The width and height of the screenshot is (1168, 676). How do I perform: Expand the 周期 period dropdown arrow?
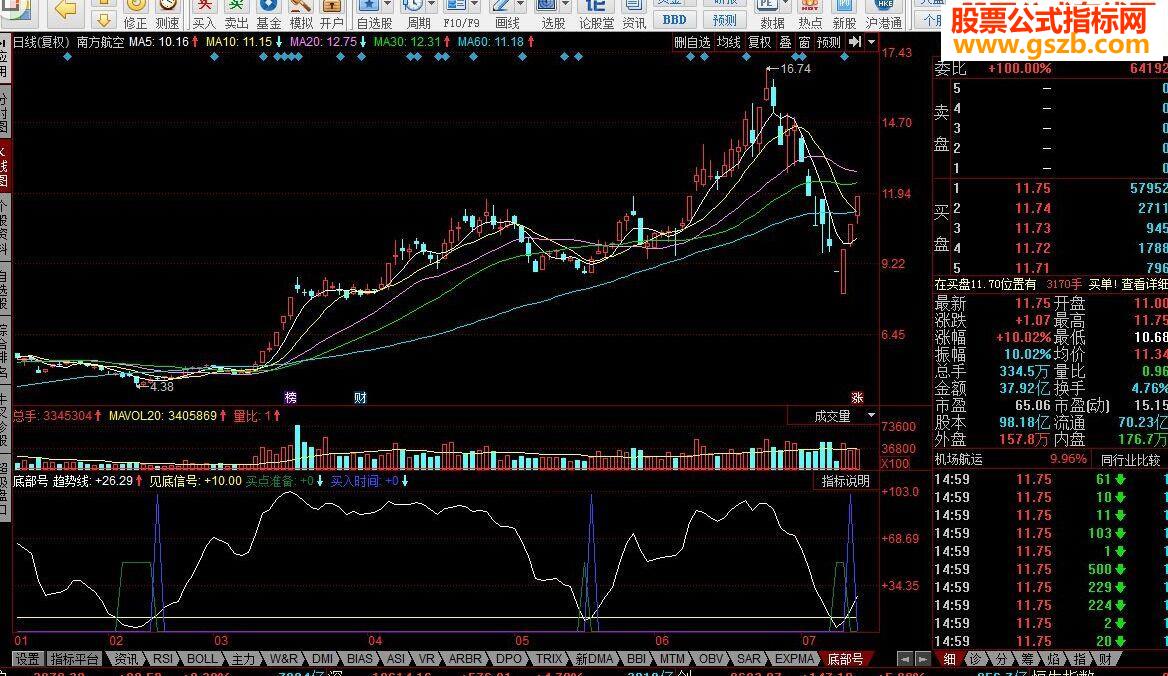[x=431, y=5]
